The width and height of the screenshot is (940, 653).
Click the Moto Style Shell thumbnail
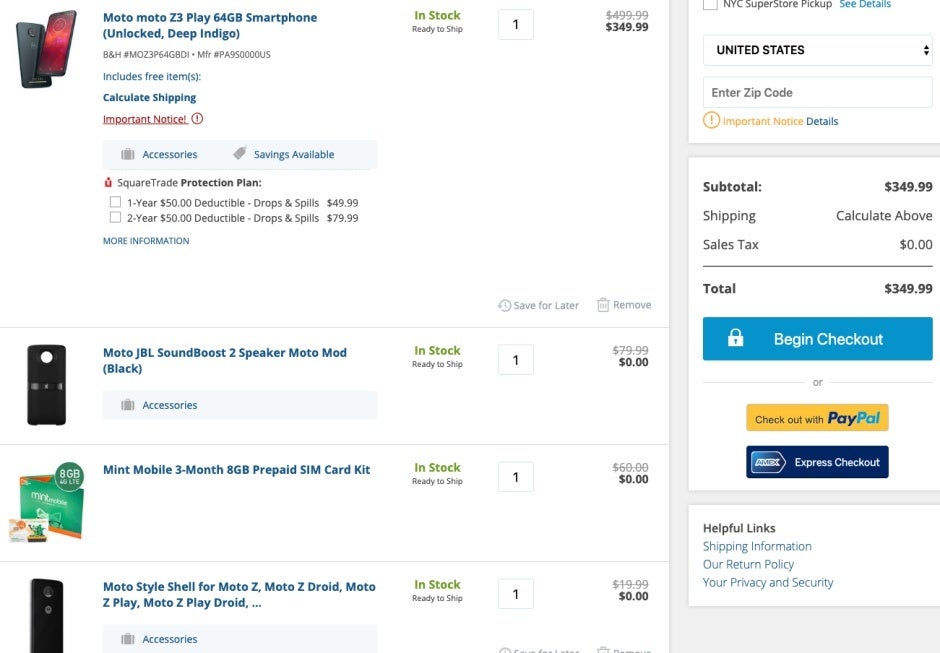click(47, 615)
